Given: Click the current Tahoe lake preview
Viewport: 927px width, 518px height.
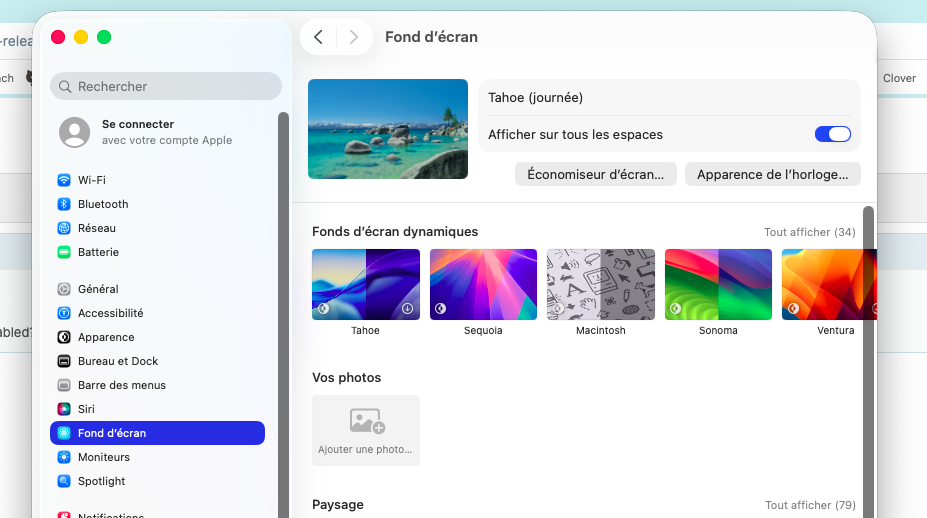Looking at the screenshot, I should (388, 129).
